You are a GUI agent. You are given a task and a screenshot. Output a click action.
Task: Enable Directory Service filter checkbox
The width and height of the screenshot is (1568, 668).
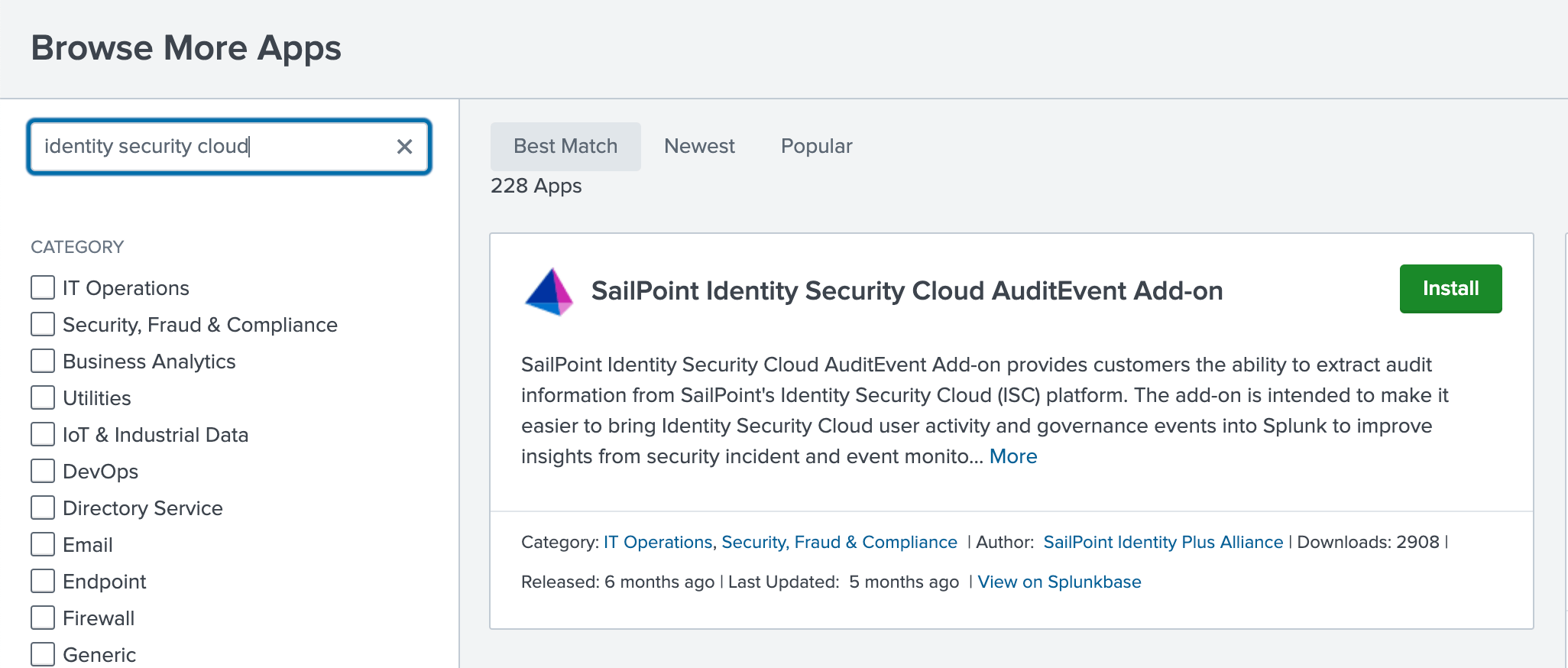(x=43, y=508)
